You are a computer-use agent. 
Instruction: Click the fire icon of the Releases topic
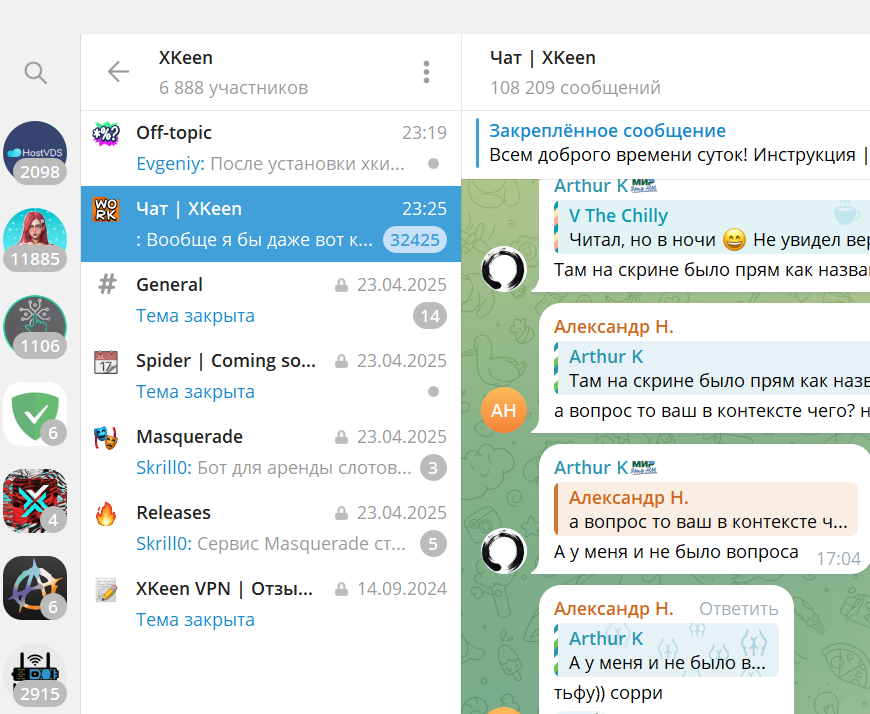coord(106,514)
